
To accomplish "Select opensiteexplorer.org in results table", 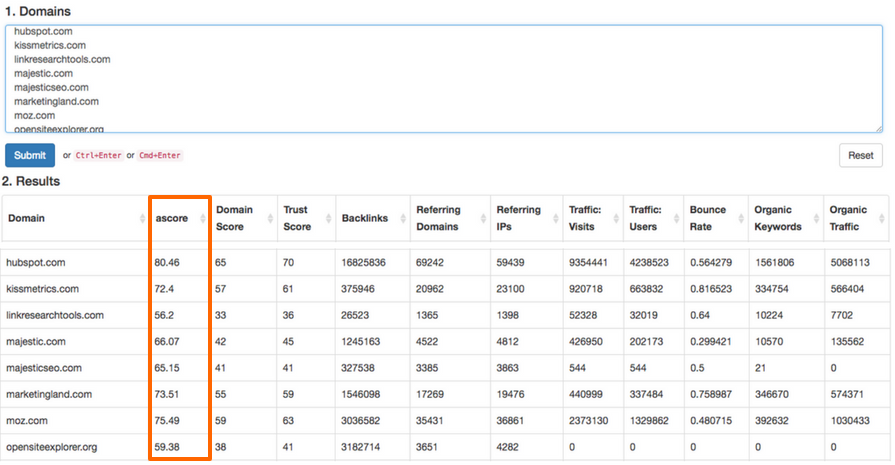I will pyautogui.click(x=51, y=447).
